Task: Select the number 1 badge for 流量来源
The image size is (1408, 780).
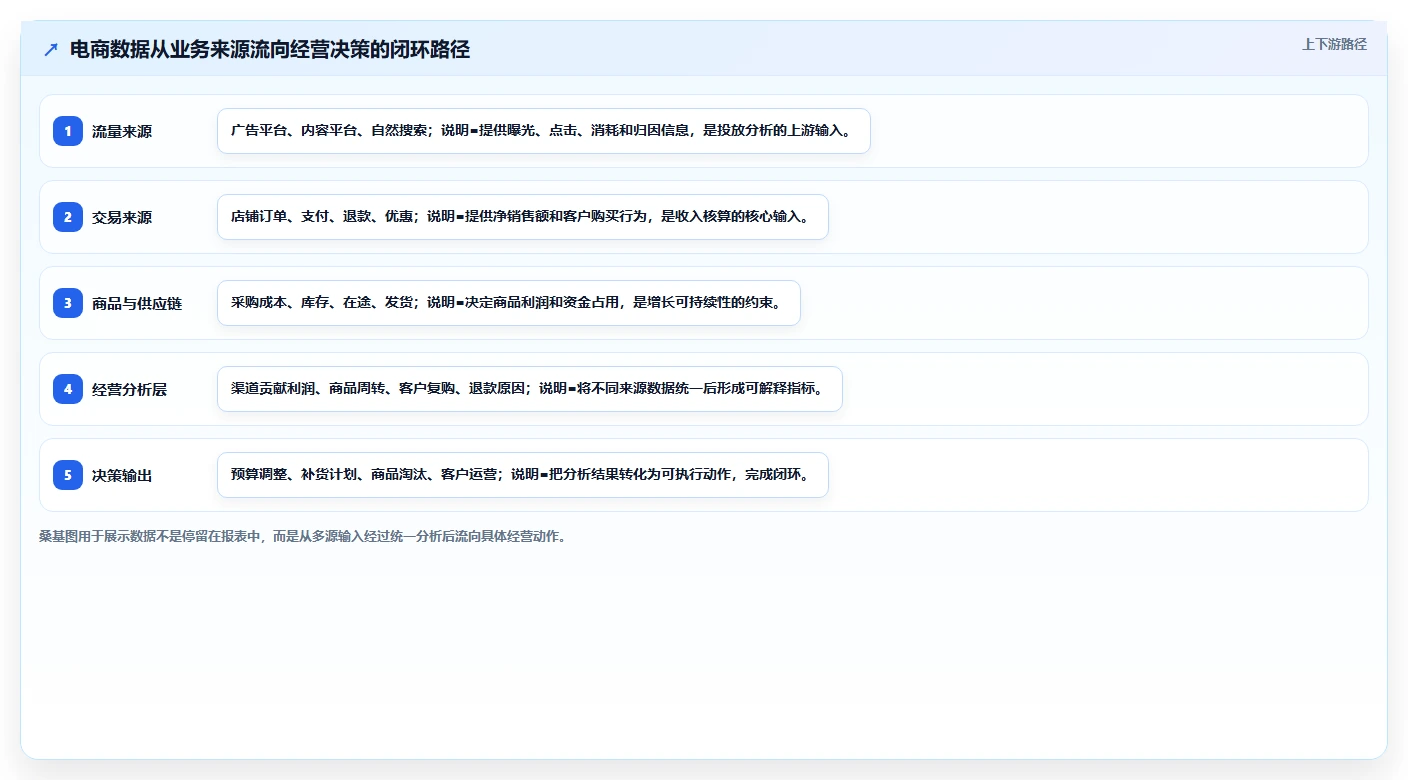Action: pos(68,131)
